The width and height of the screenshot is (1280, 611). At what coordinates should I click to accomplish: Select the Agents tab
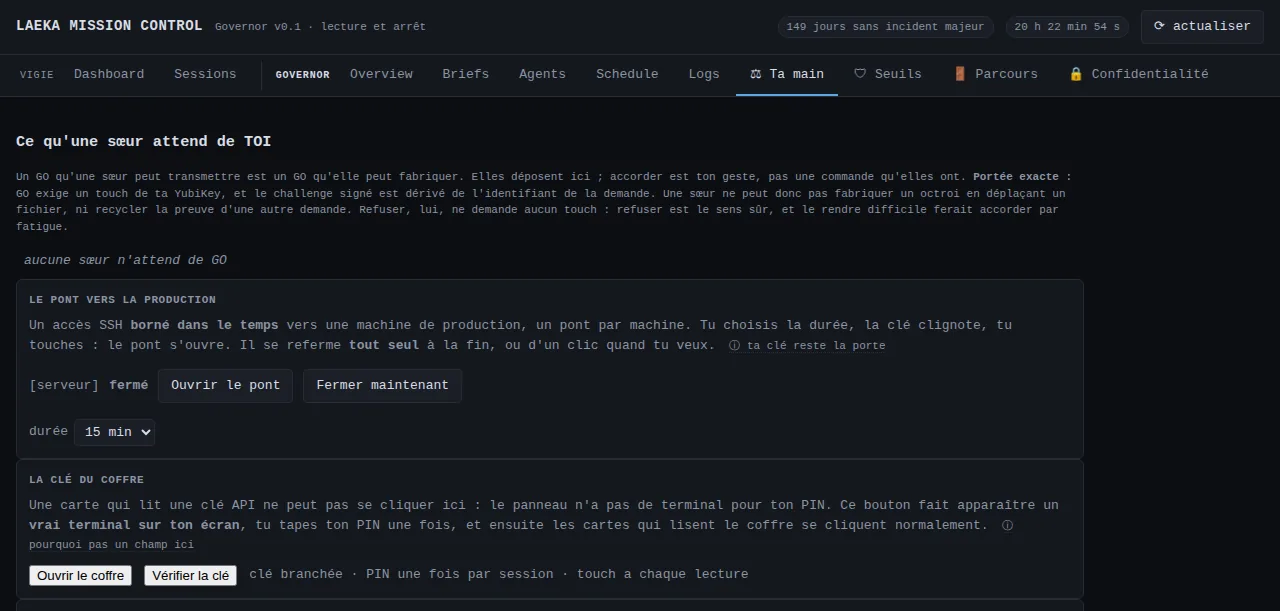click(542, 74)
